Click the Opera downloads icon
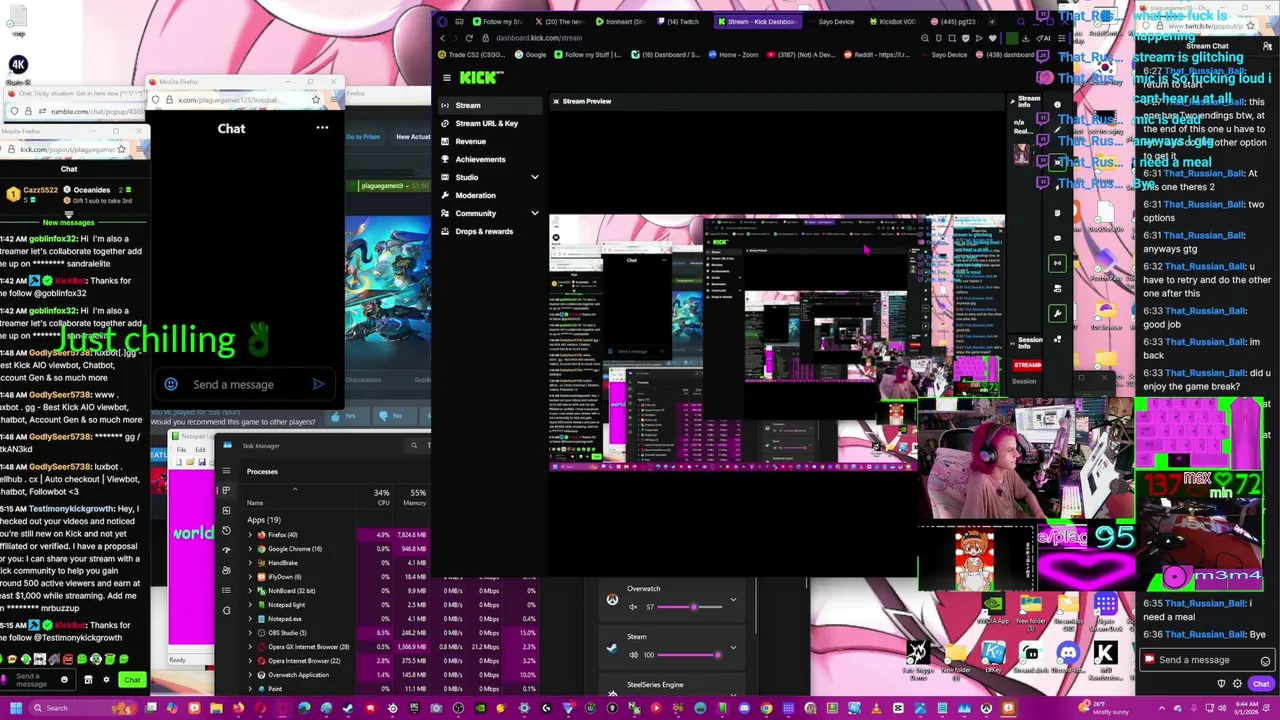 pyautogui.click(x=1026, y=38)
